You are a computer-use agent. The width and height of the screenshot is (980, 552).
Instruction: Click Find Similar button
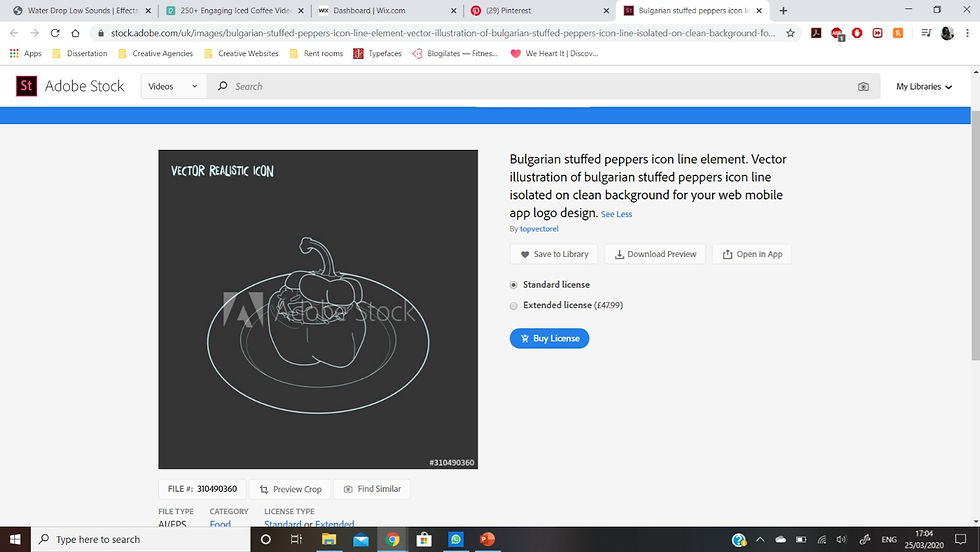[372, 489]
